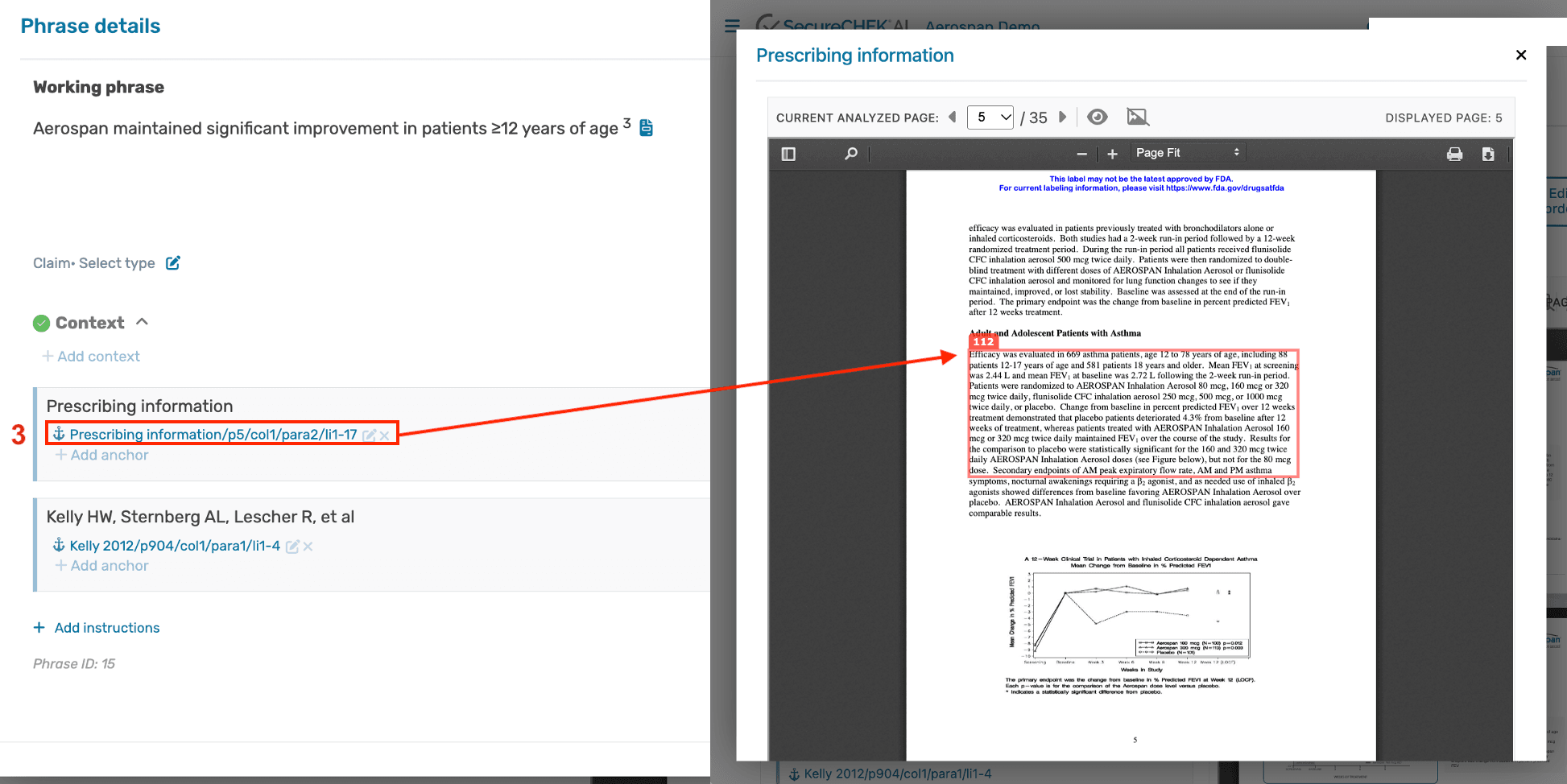Viewport: 1567px width, 784px height.
Task: Open the Prescribing information/p5/col1/para2/li1-17 anchor
Action: tap(213, 435)
